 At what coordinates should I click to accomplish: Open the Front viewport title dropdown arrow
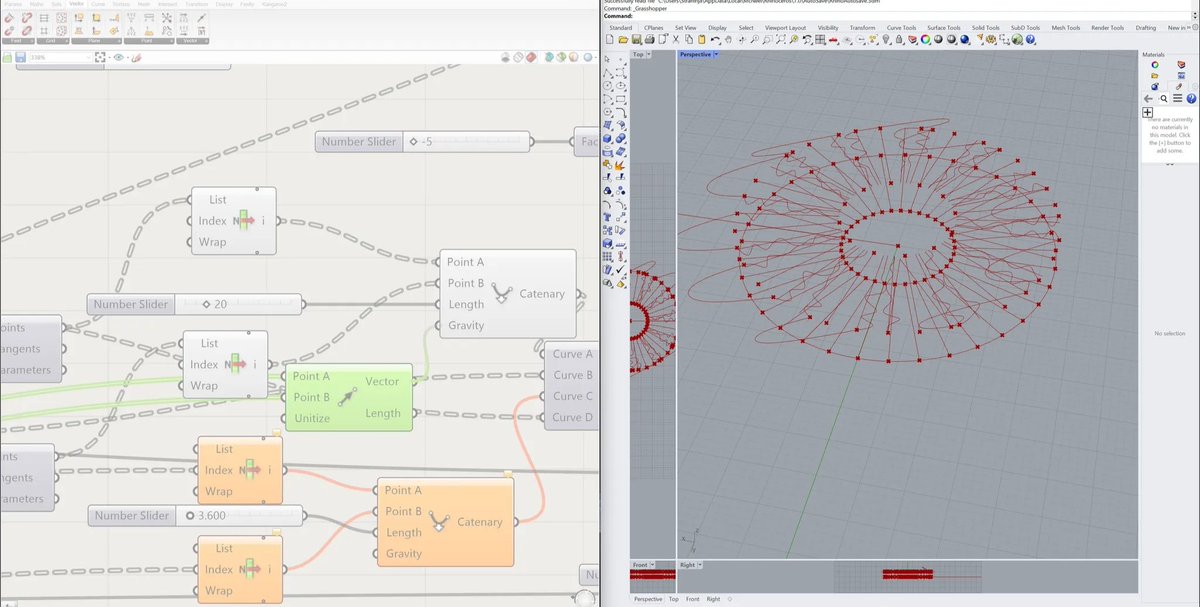[x=653, y=565]
